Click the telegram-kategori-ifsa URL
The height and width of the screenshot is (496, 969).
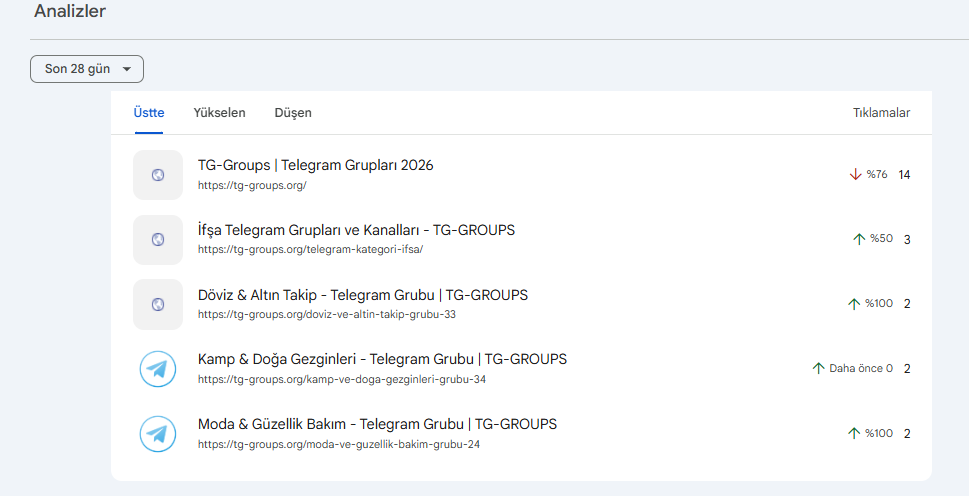310,250
